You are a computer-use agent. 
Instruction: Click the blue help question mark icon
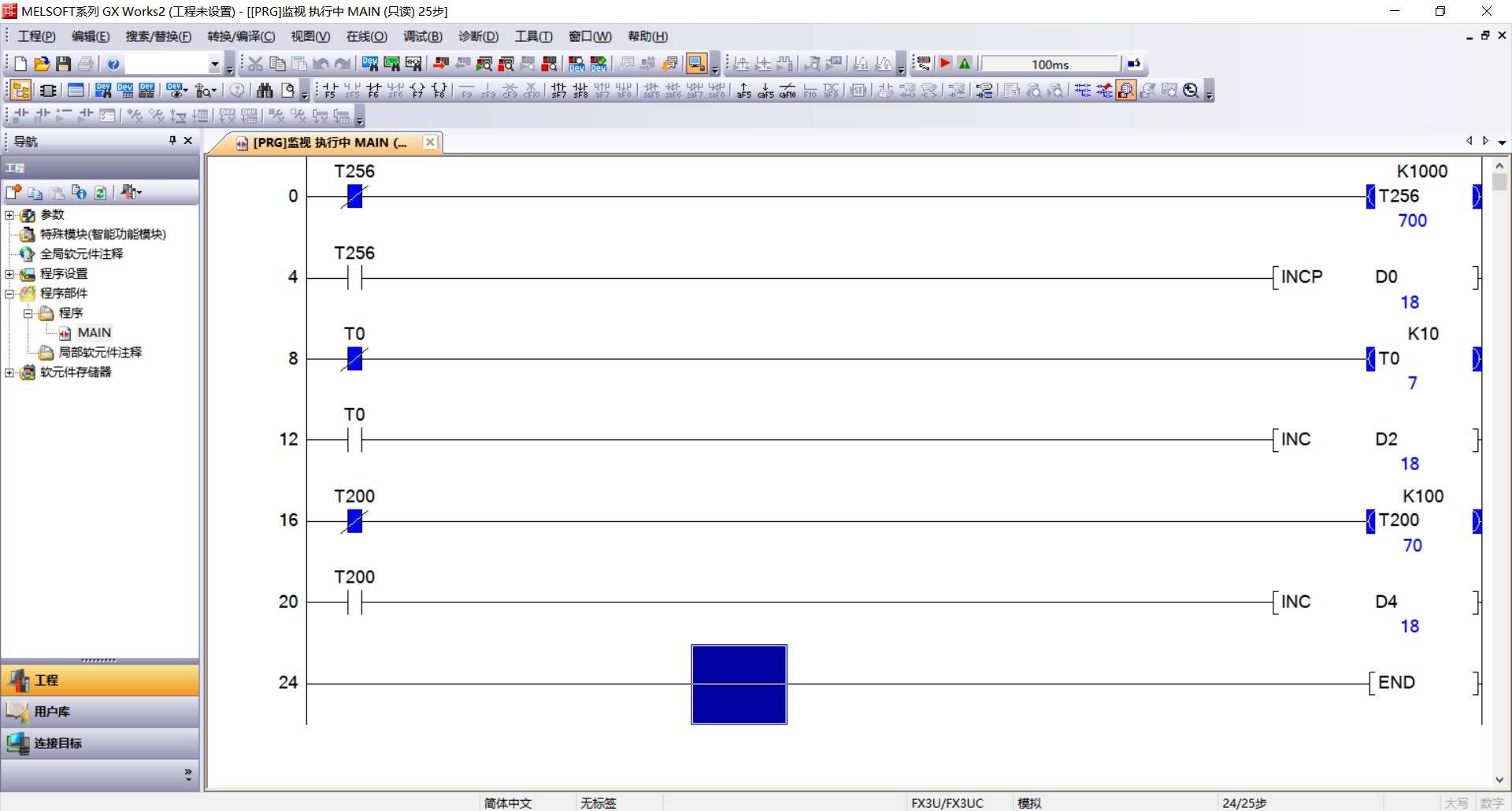pyautogui.click(x=113, y=64)
